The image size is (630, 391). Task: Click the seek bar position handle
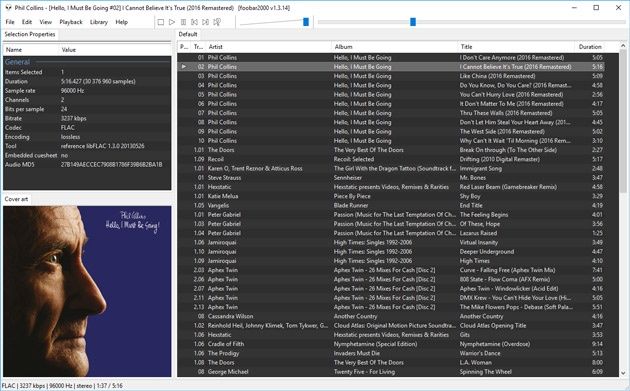click(413, 22)
